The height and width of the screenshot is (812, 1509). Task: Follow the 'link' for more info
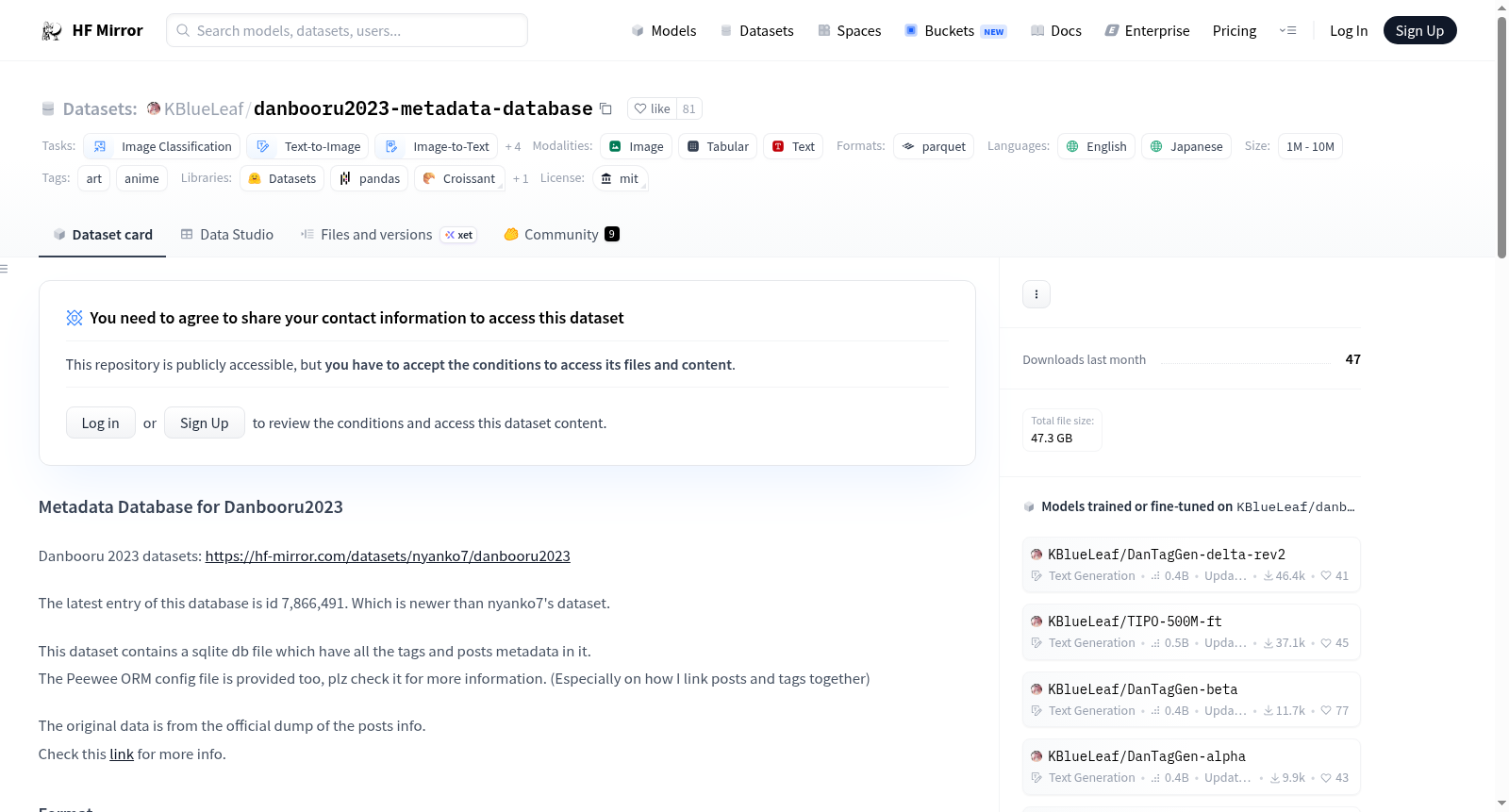tap(122, 754)
